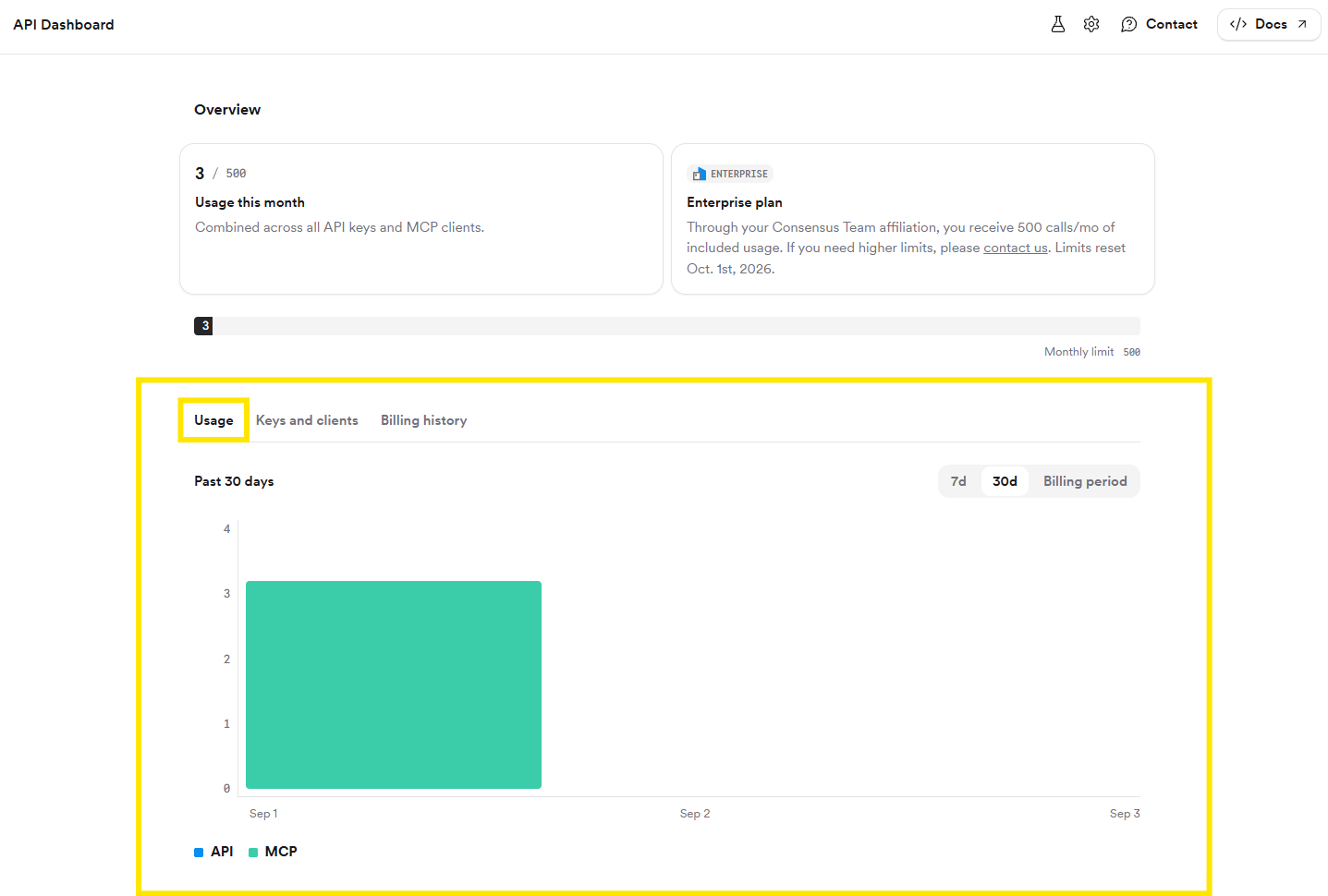Image resolution: width=1328 pixels, height=896 pixels.
Task: Click the Contact help button
Action: (1159, 24)
